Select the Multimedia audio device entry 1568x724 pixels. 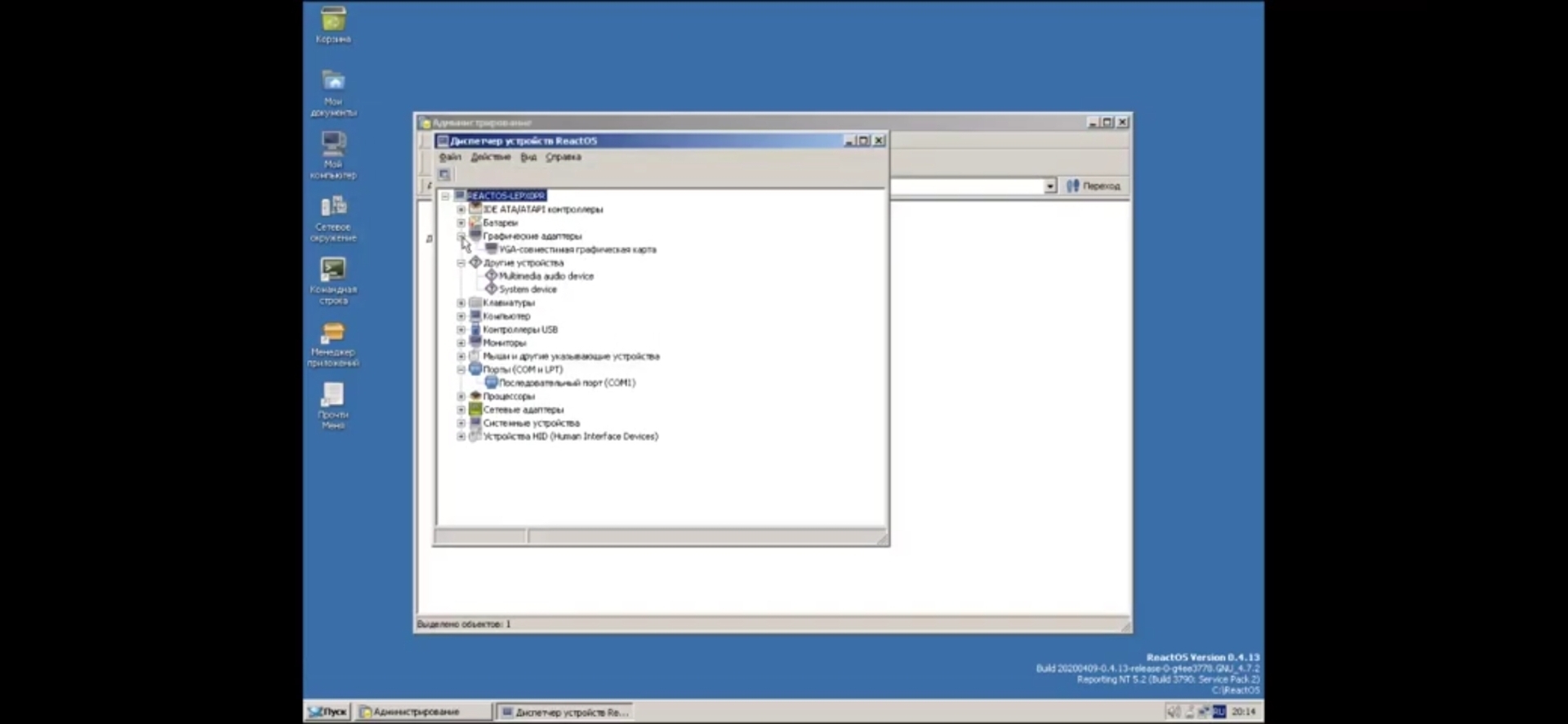[x=546, y=276]
